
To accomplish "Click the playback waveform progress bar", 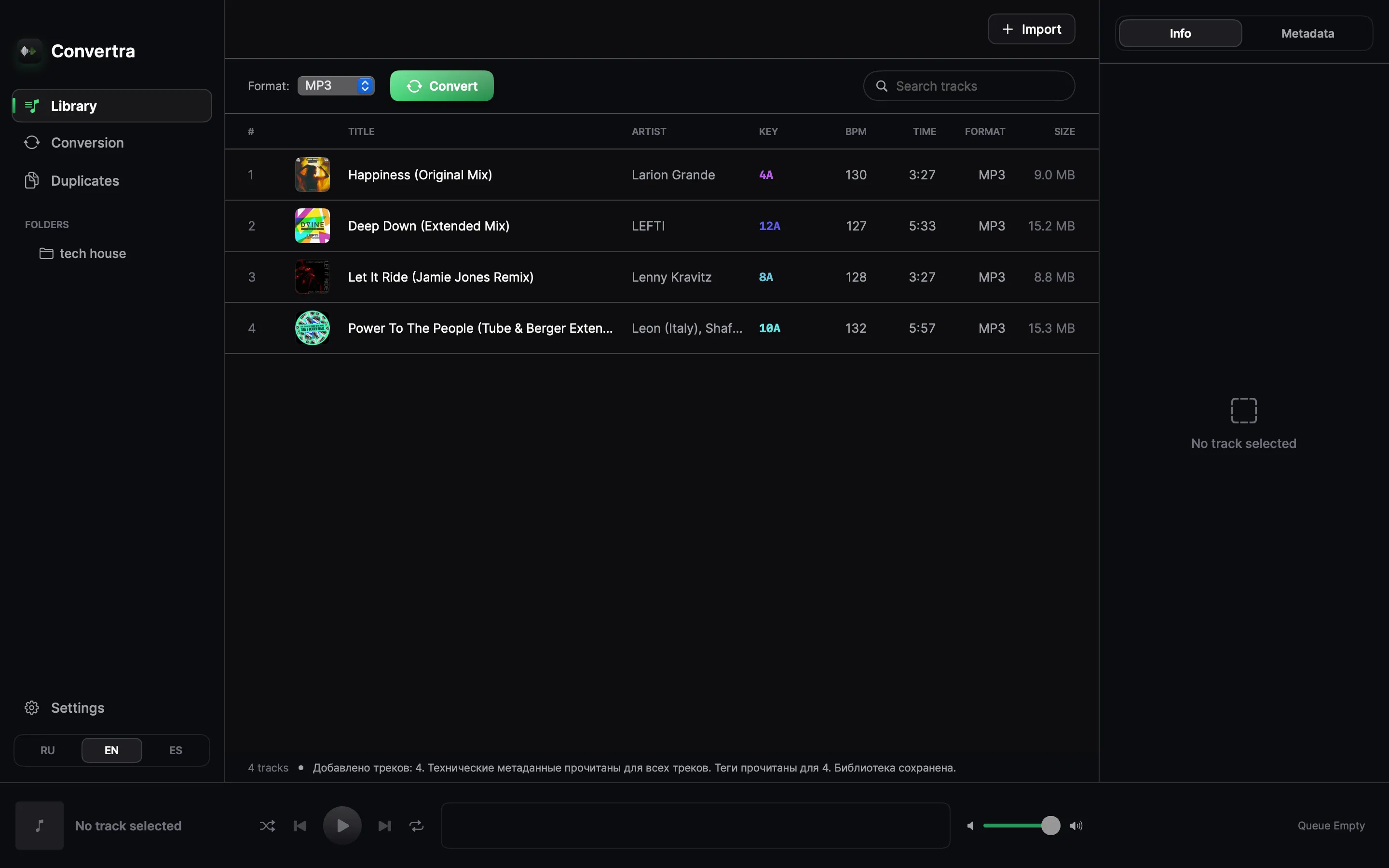I will (695, 826).
